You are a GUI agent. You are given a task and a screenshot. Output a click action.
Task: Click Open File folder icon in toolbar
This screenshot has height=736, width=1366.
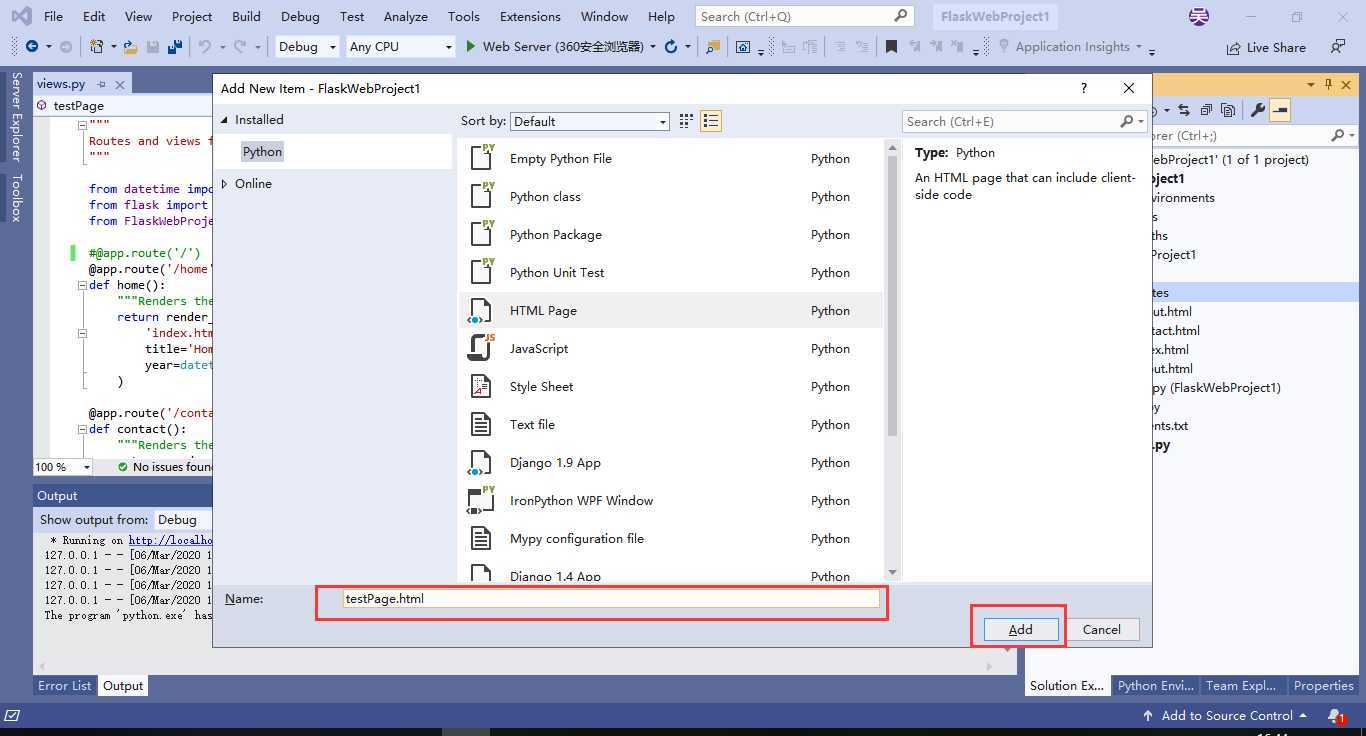tap(131, 46)
